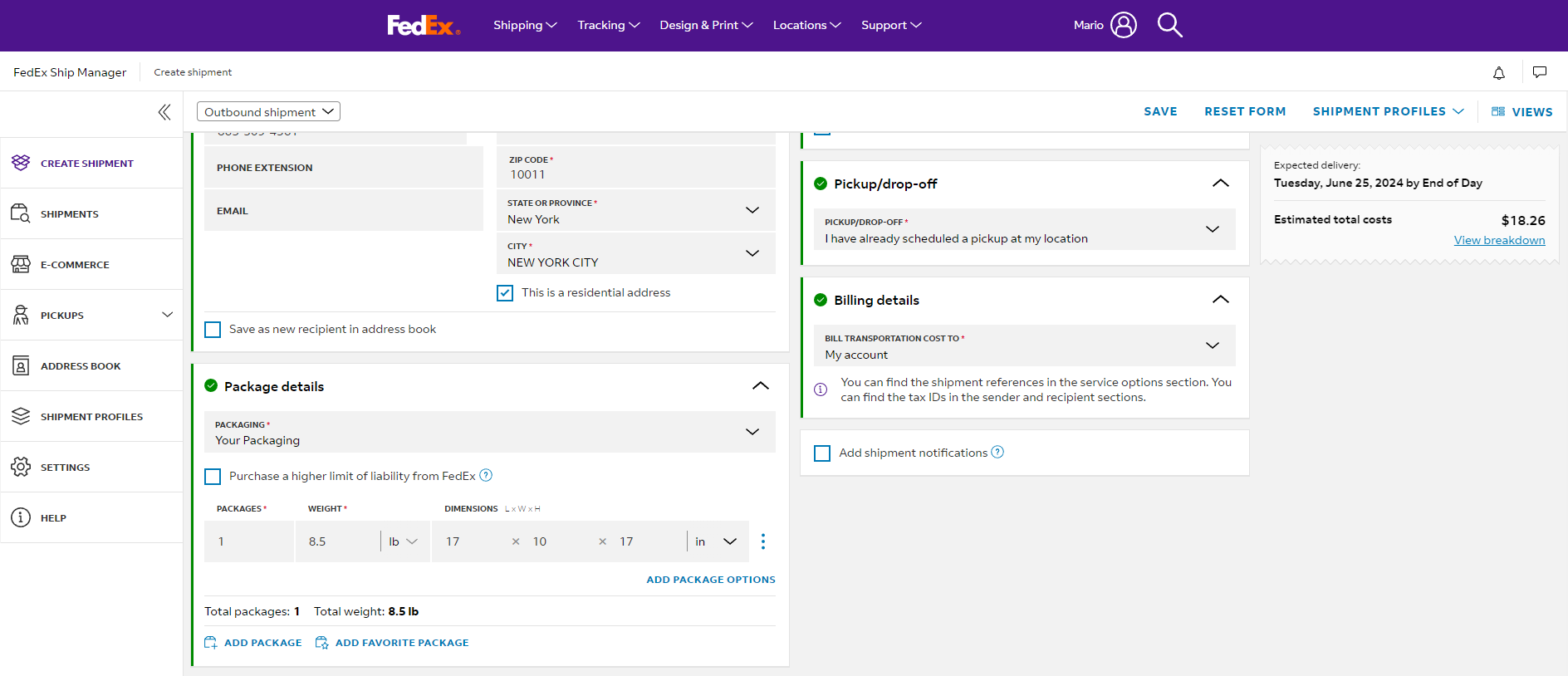Collapse the Billing details section
Image resolution: width=1568 pixels, height=676 pixels.
pyautogui.click(x=1221, y=300)
